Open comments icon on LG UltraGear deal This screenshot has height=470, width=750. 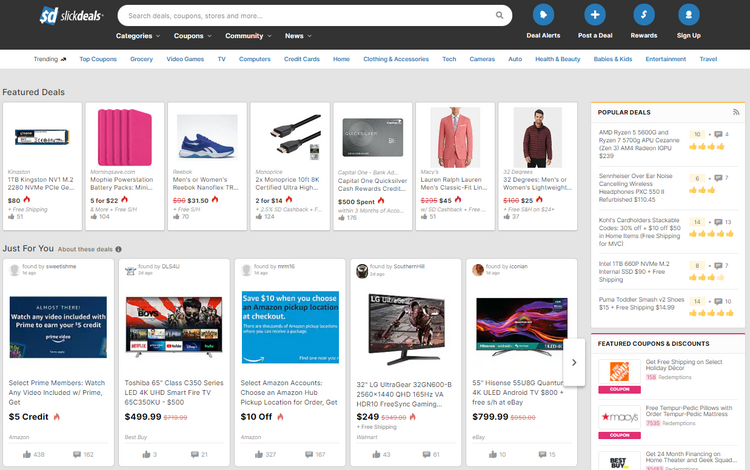tap(426, 454)
